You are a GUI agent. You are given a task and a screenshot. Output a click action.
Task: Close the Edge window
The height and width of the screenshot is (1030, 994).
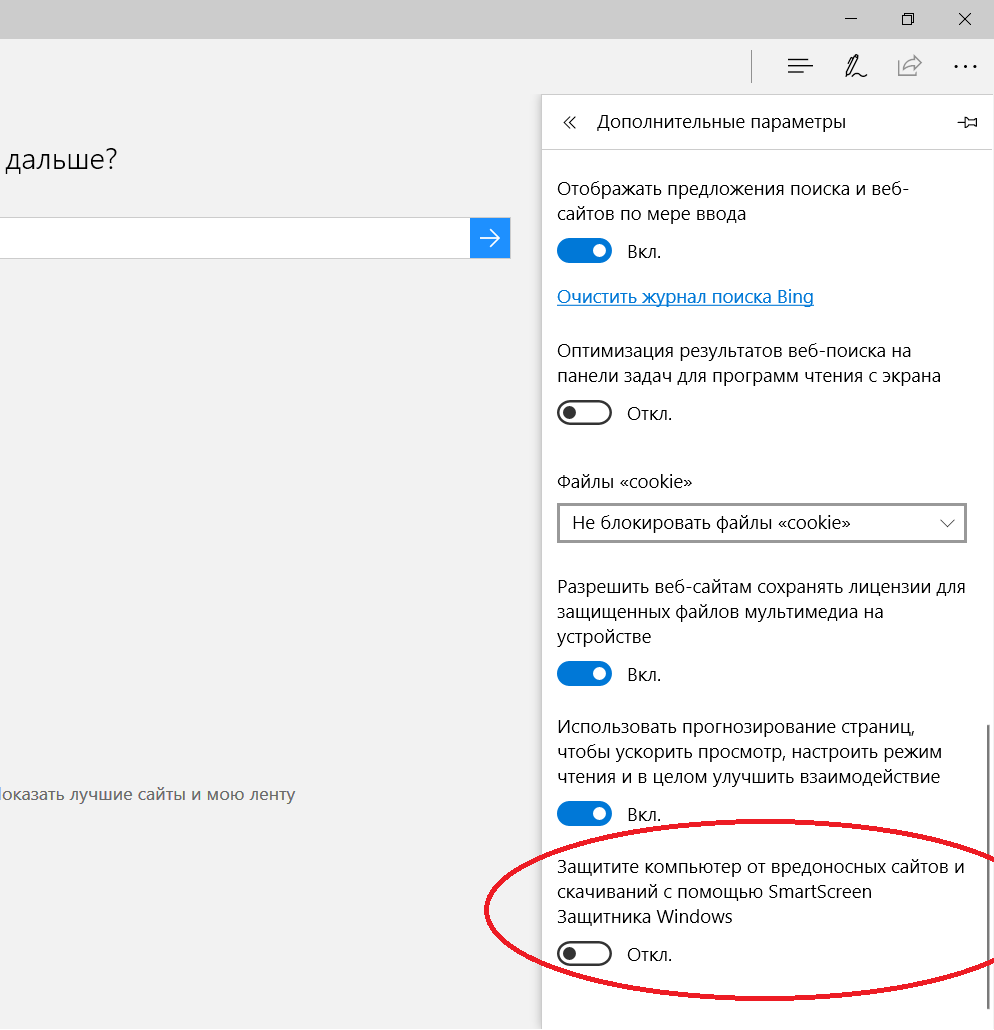[964, 19]
